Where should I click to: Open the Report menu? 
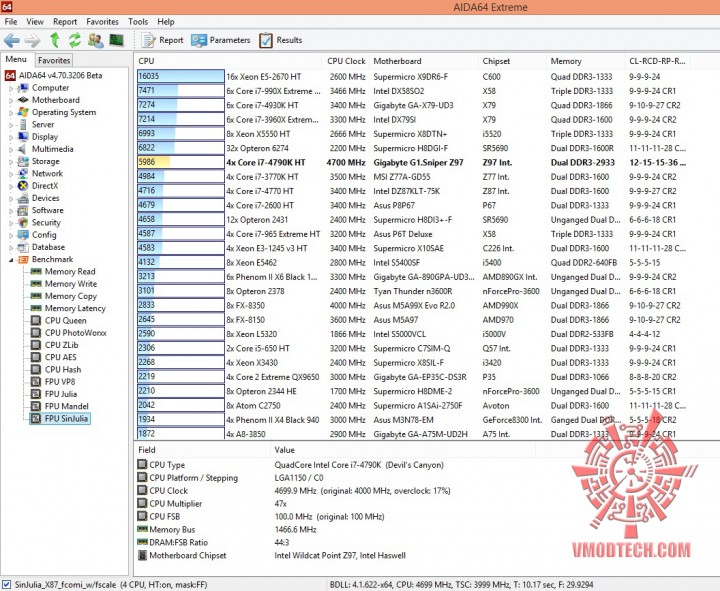click(65, 22)
